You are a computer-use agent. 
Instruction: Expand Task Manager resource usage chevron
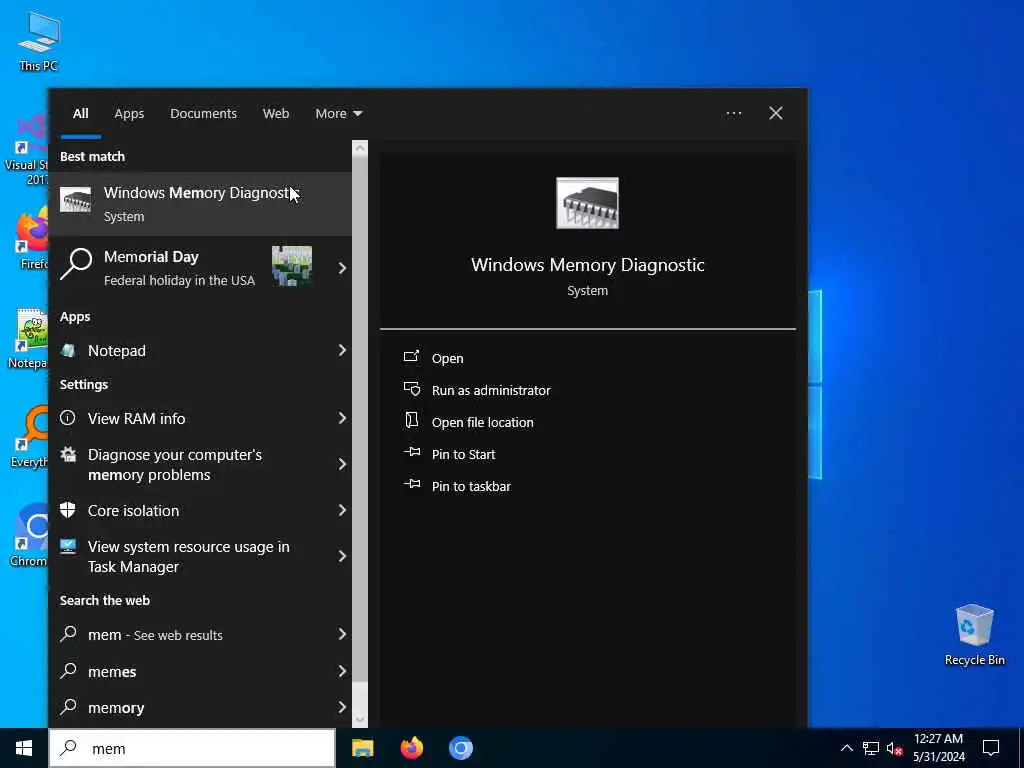[x=342, y=556]
